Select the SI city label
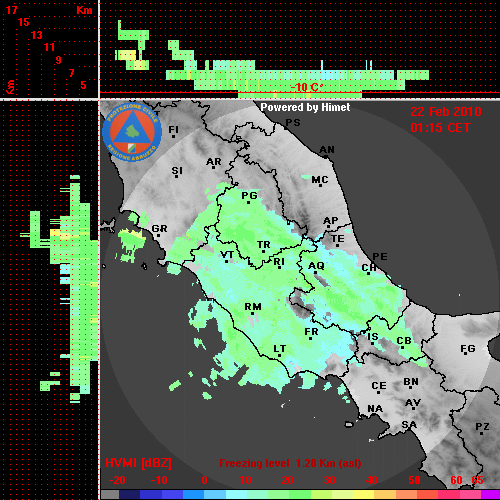This screenshot has width=500, height=500. pos(177,171)
